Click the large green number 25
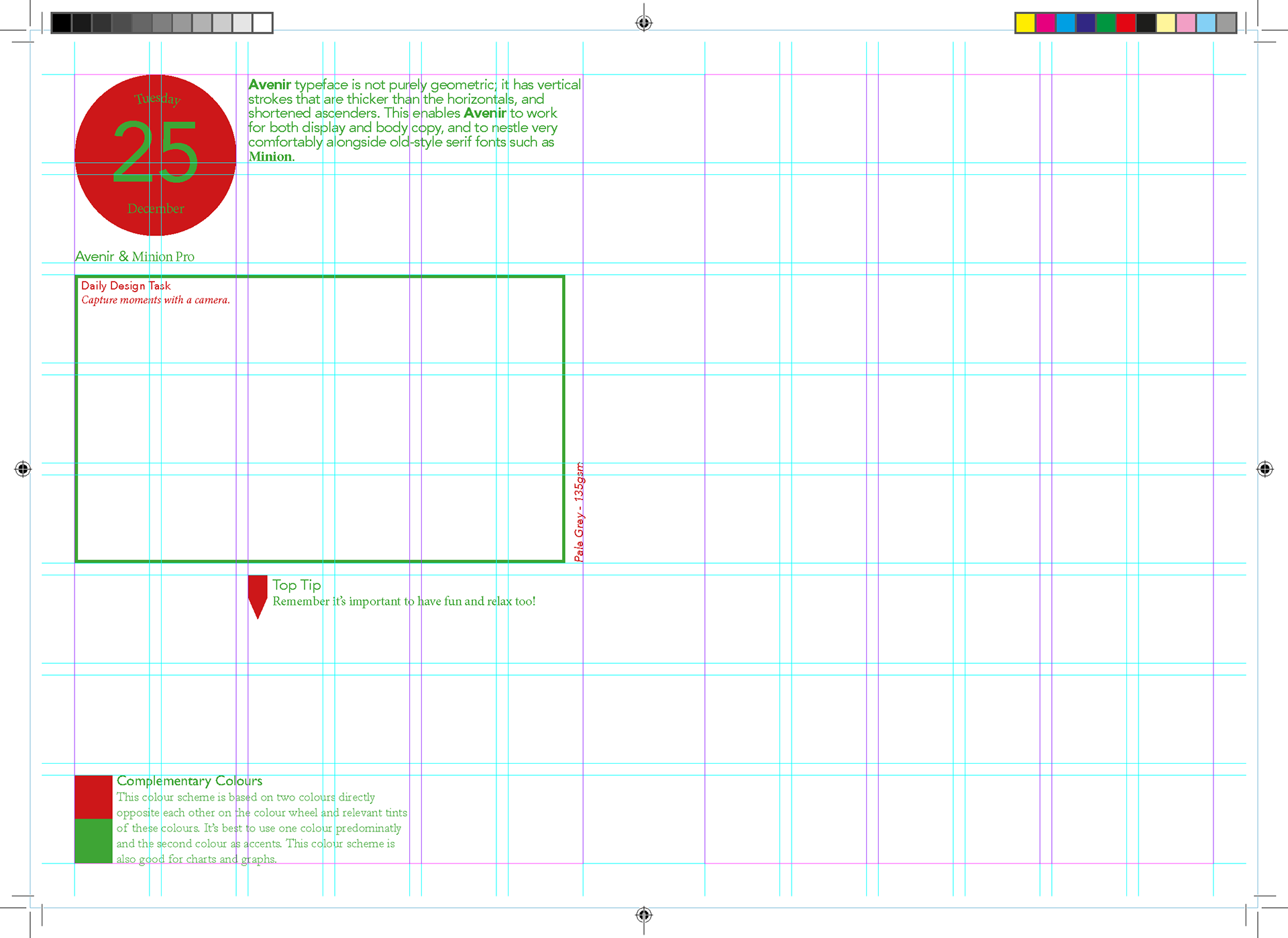This screenshot has width=1288, height=938. point(155,153)
